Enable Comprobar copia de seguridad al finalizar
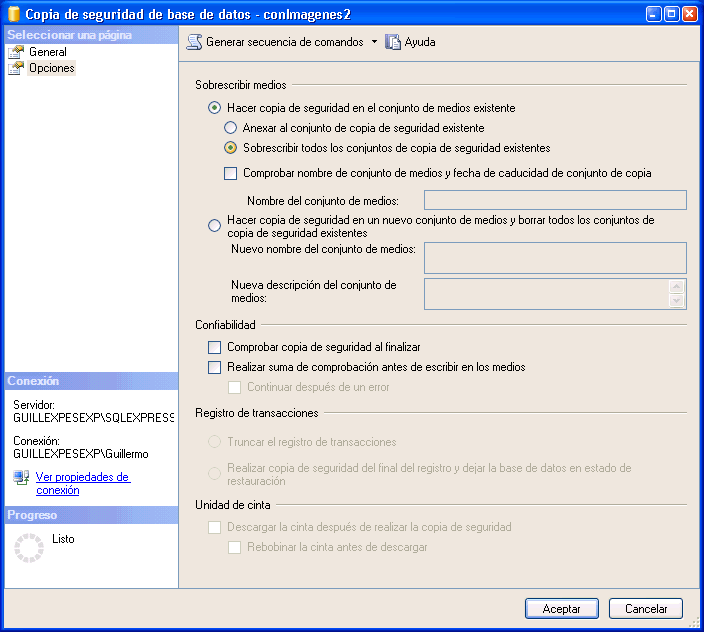Screen dimensions: 704x632 coord(215,347)
